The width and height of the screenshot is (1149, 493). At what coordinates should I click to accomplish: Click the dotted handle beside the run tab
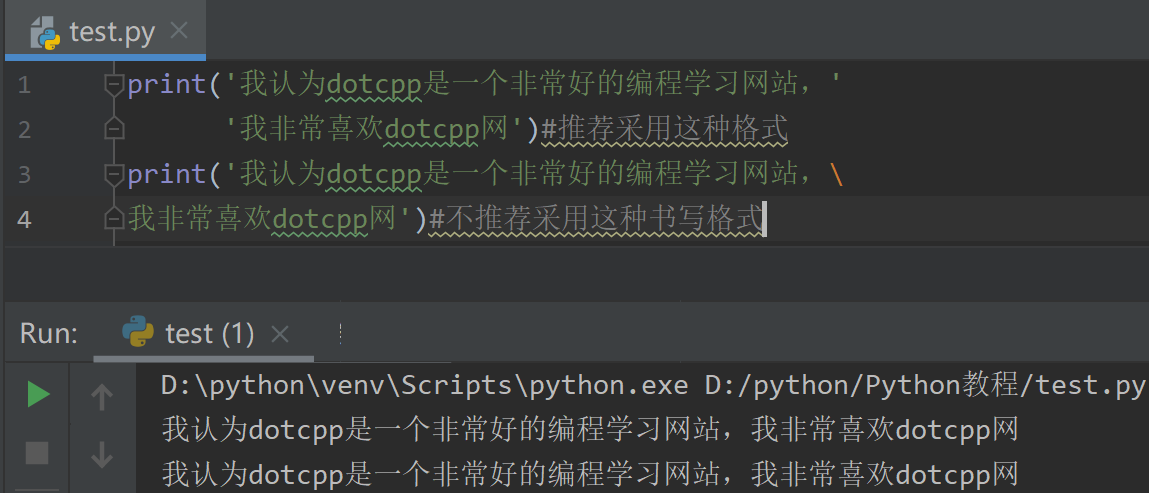coord(341,333)
